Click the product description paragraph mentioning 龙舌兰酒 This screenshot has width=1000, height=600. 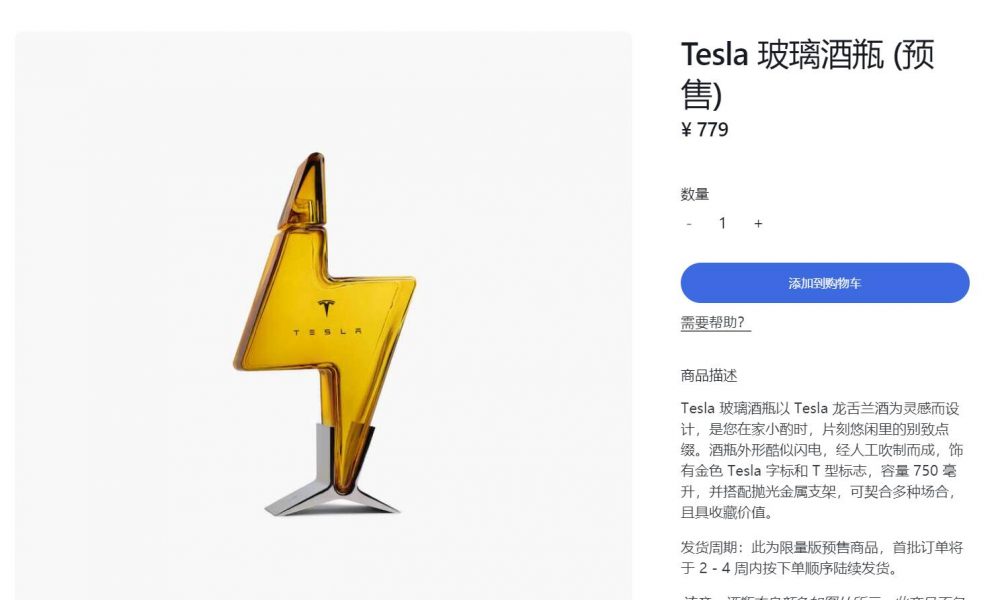[821, 460]
